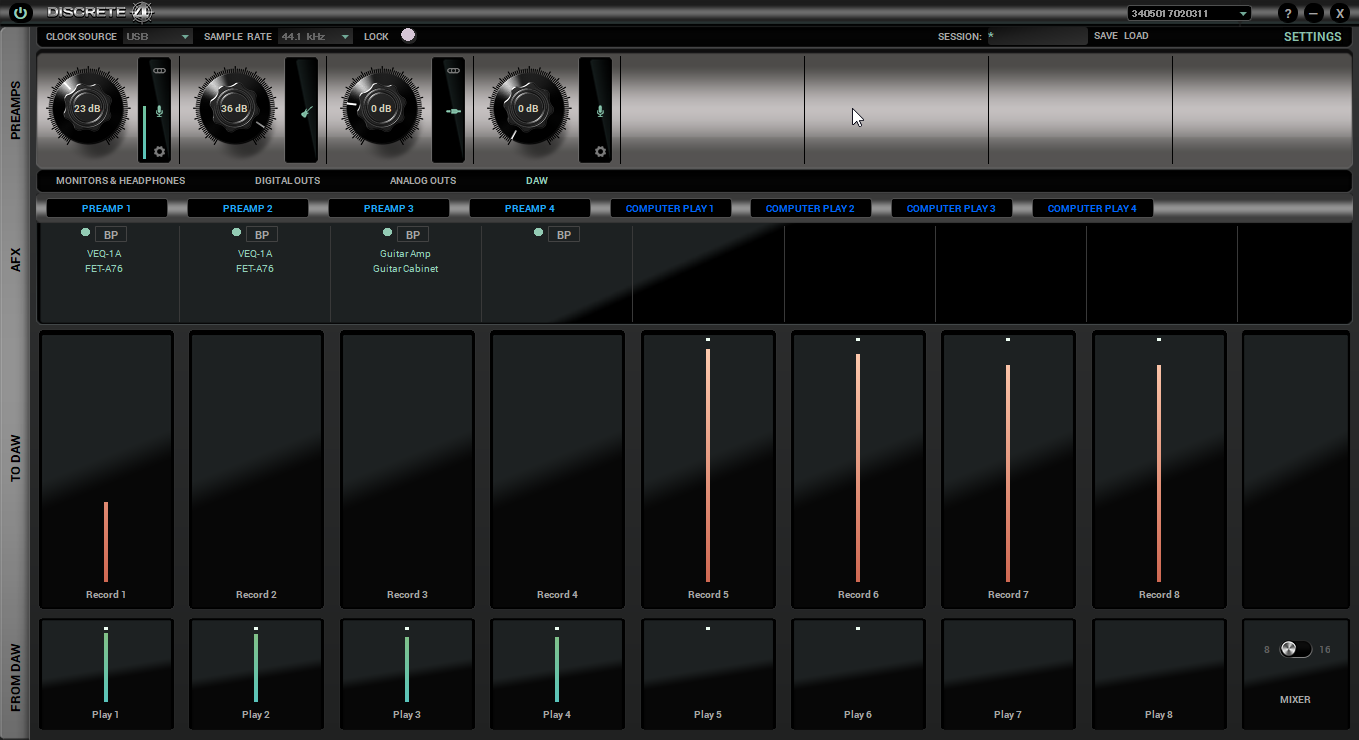Open the SETTINGS panel
This screenshot has width=1359, height=740.
1313,37
